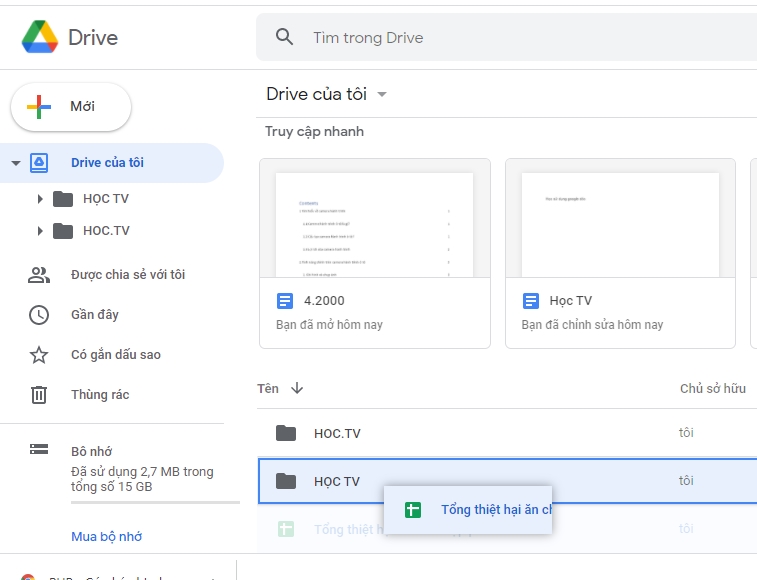The height and width of the screenshot is (580, 757).
Task: Click the starred star icon
Action: point(39,355)
